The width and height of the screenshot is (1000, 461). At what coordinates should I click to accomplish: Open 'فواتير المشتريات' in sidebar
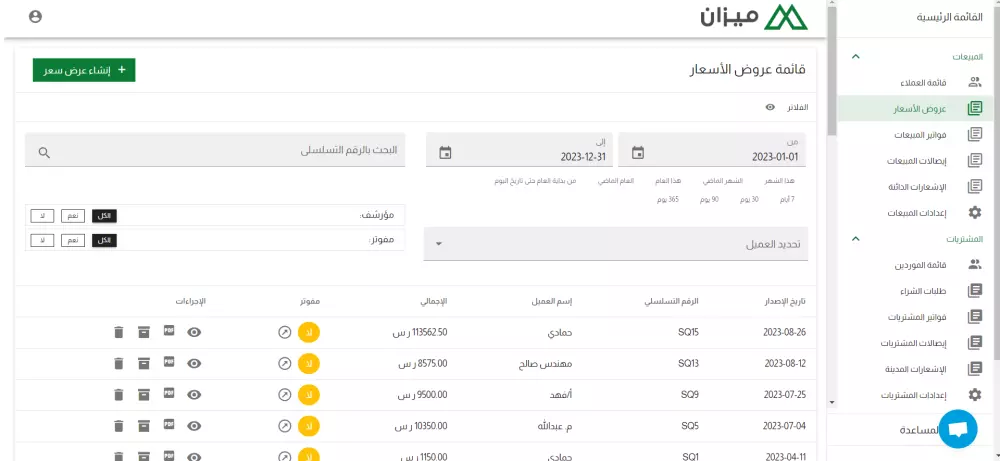tap(916, 316)
